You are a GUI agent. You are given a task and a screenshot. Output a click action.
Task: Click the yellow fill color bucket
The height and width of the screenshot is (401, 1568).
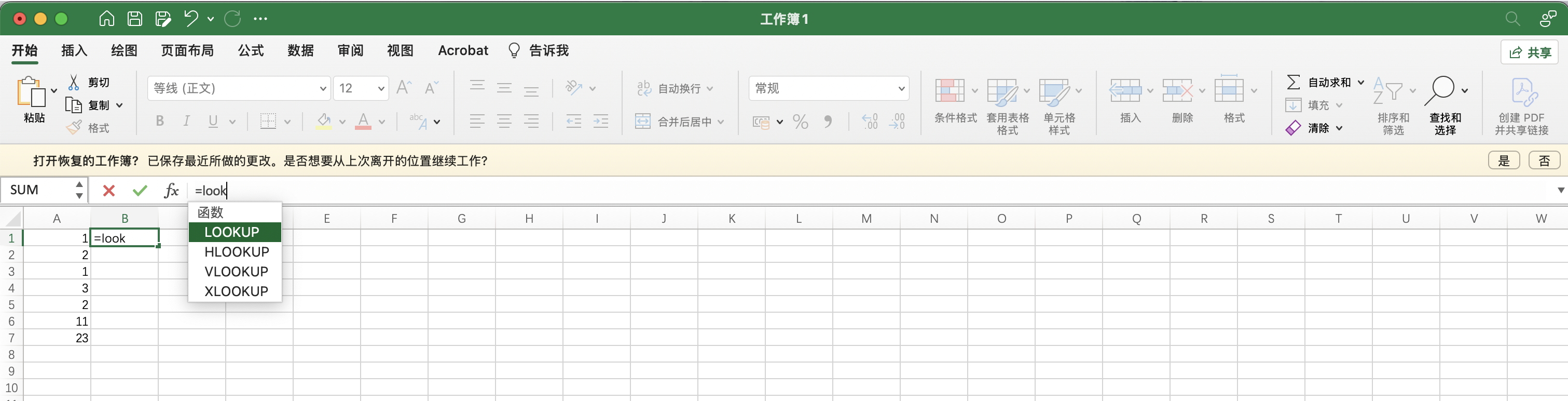(x=324, y=121)
